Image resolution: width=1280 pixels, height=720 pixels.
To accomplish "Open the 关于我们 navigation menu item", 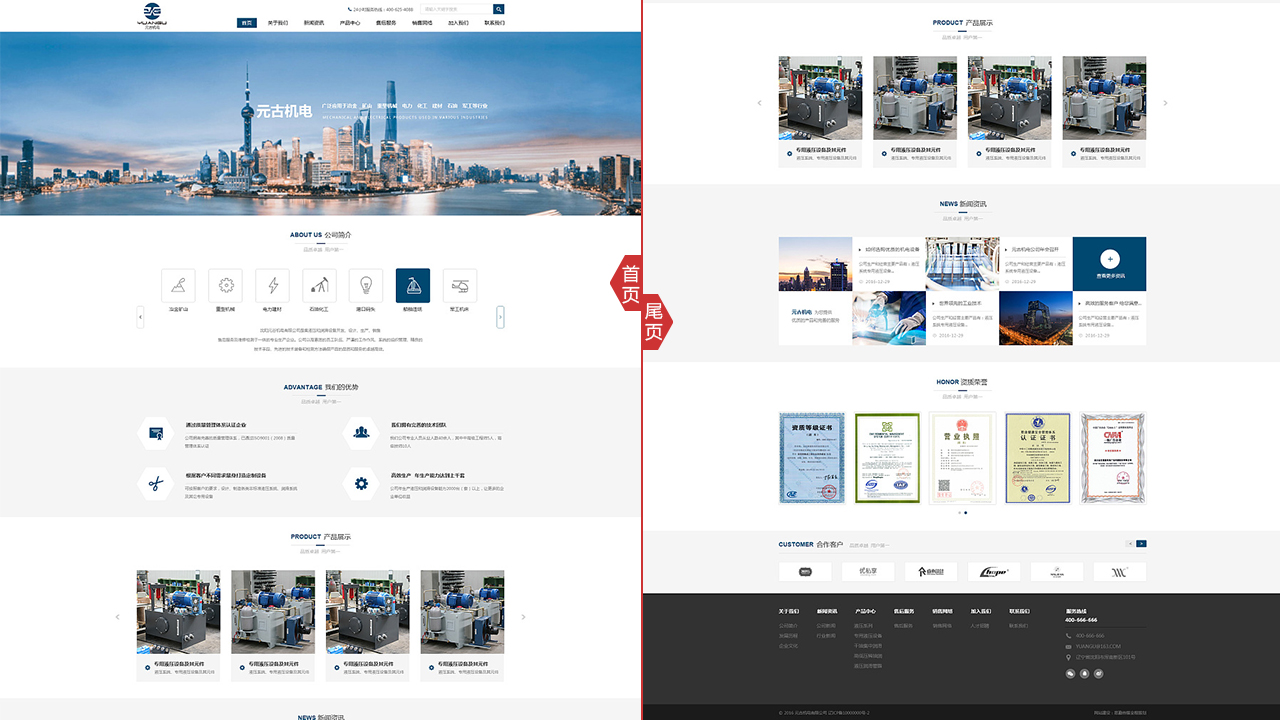I will point(278,22).
